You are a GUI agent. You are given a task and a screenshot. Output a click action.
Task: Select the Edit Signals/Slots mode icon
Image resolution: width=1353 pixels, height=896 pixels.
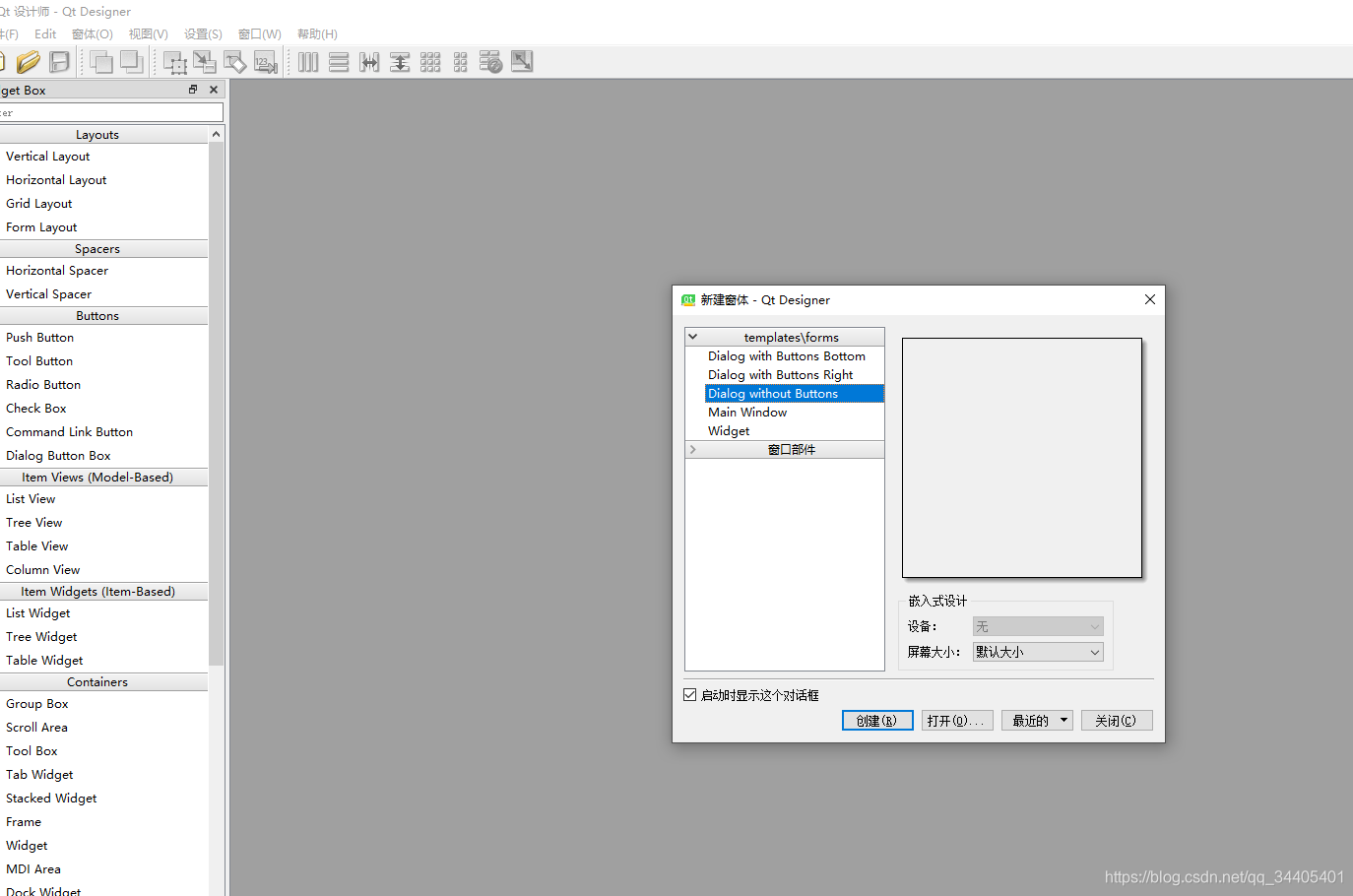point(205,62)
